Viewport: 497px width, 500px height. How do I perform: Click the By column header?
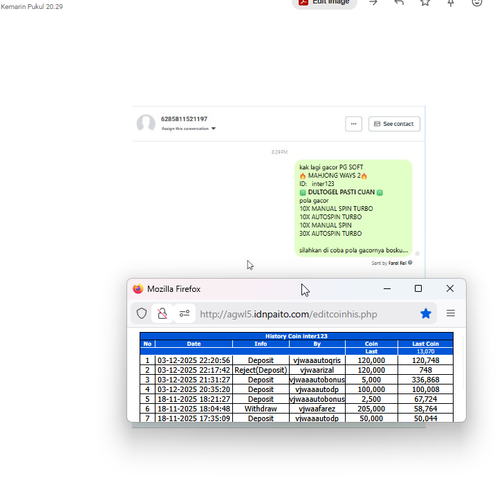point(317,344)
